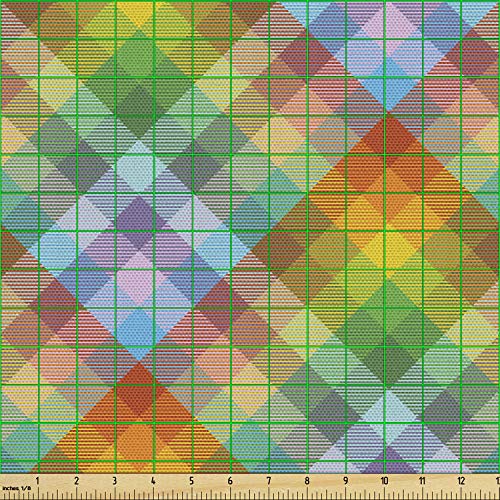Click the ruler number 3

coord(115,481)
